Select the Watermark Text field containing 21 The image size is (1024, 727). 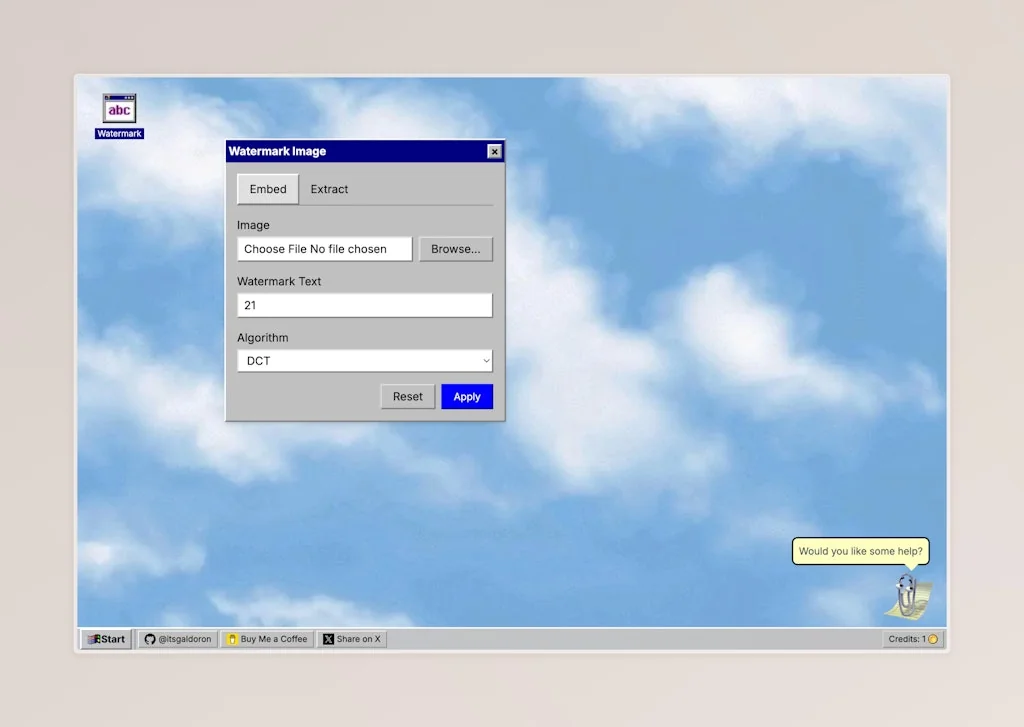(364, 305)
